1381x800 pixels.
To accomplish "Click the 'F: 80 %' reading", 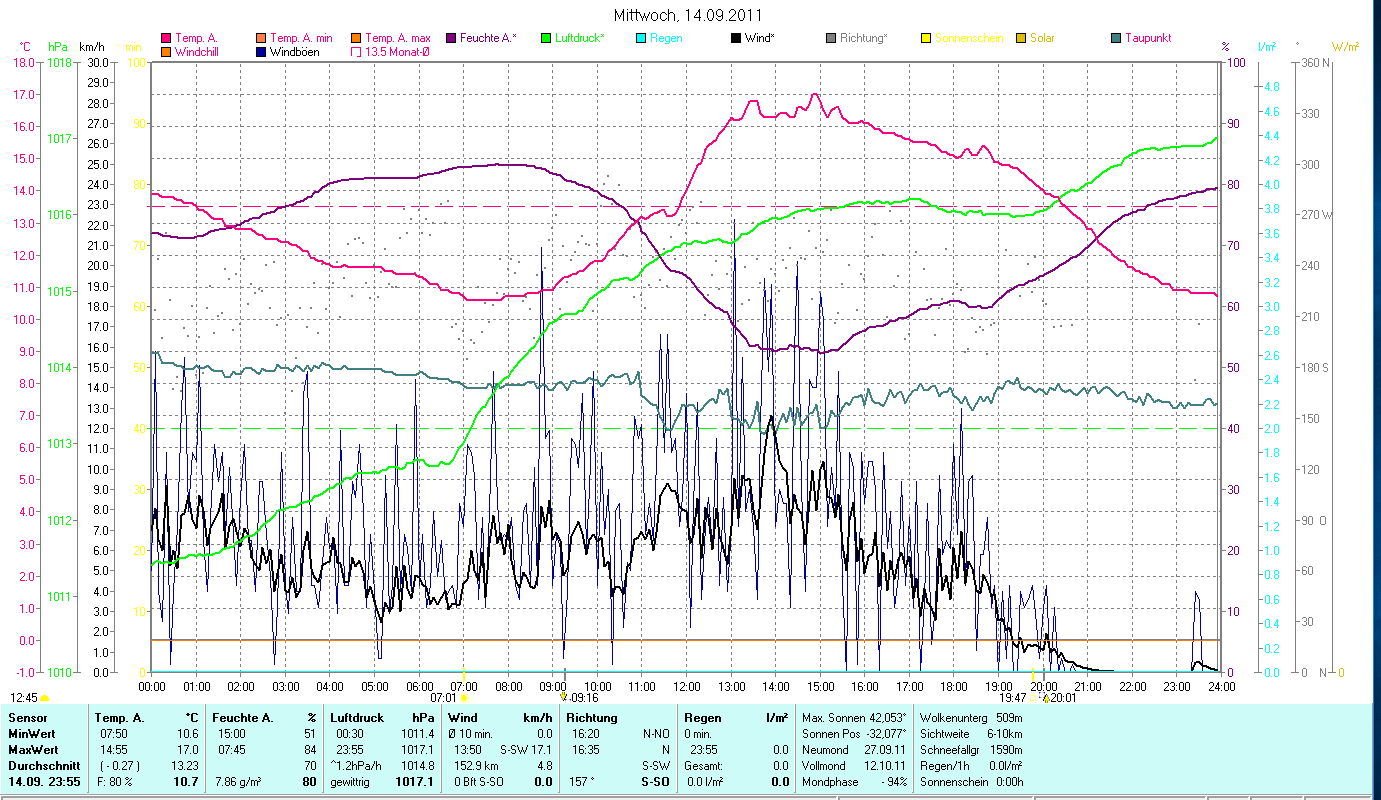I will 113,782.
